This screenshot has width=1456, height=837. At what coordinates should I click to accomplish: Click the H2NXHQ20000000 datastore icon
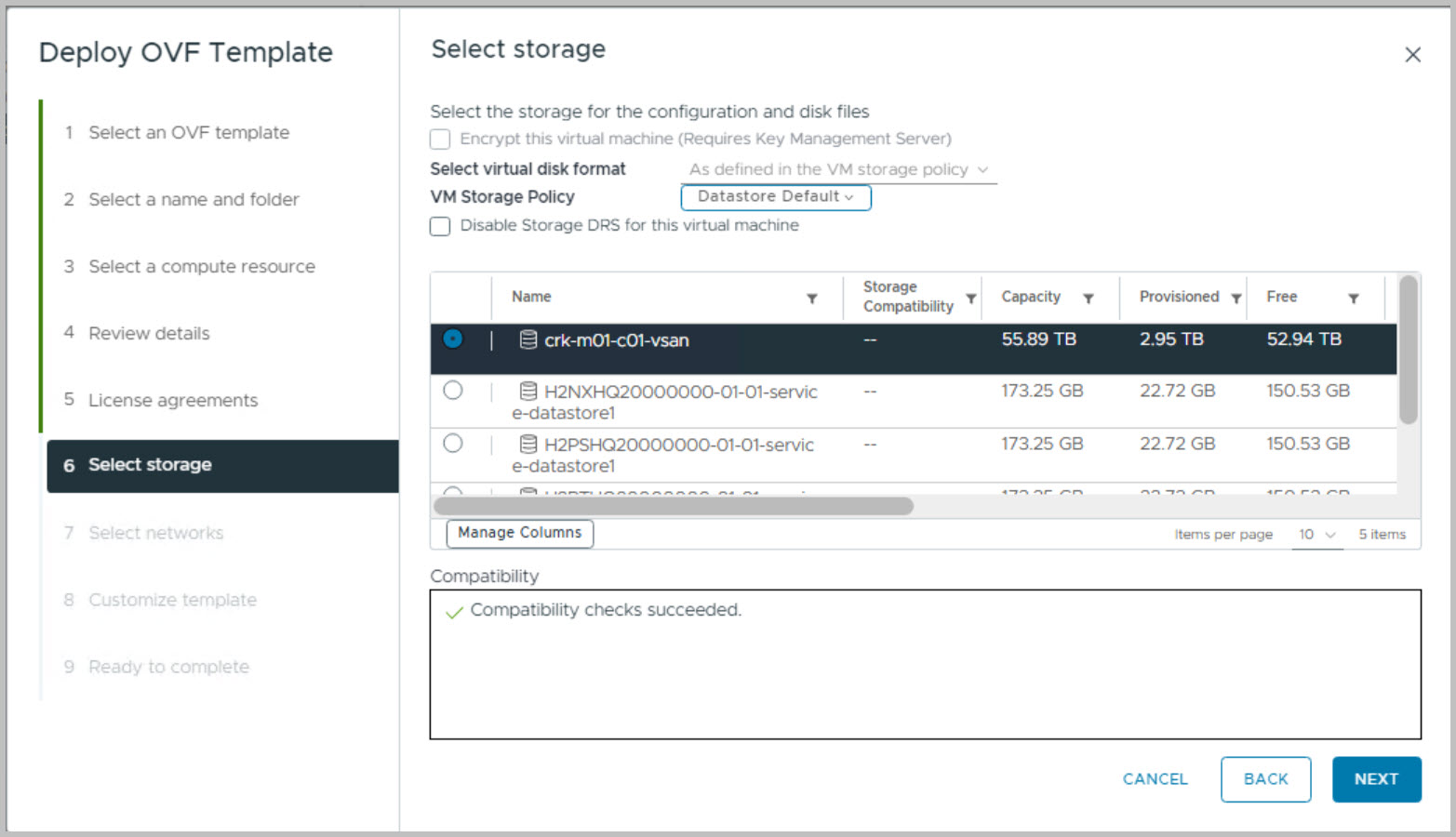click(528, 392)
